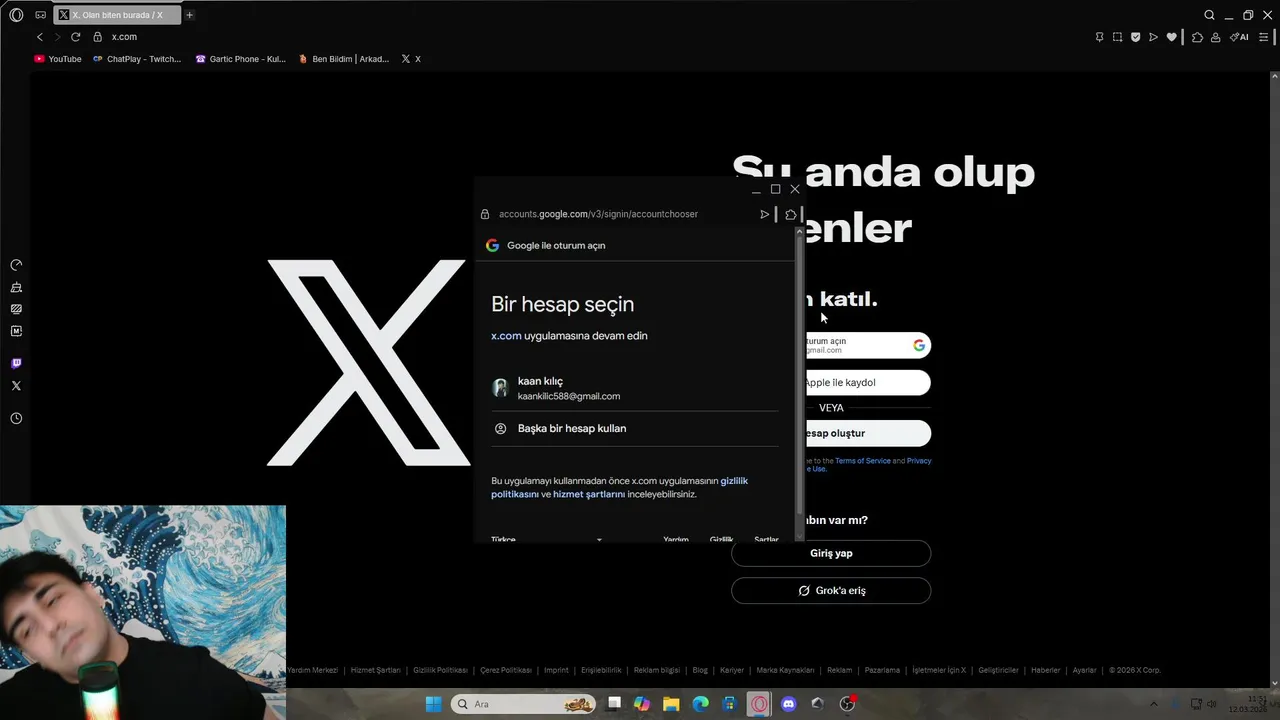Image resolution: width=1280 pixels, height=720 pixels.
Task: Open the Kariyer footer link
Action: [732, 670]
